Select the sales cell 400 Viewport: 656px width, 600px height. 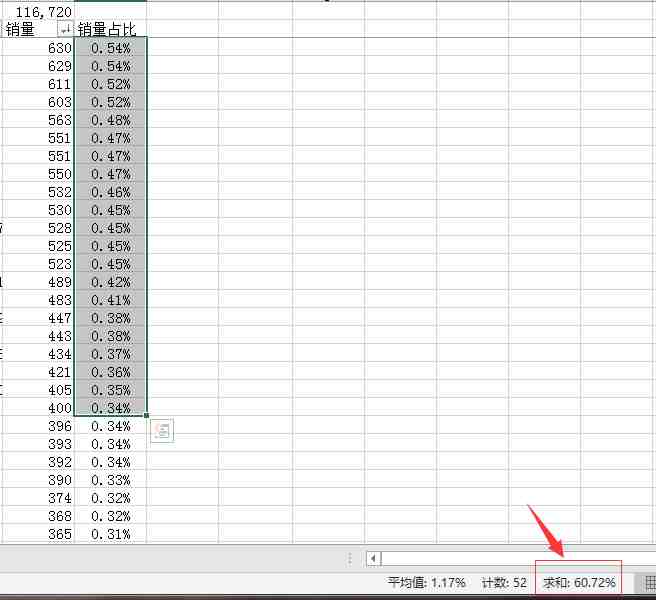click(38, 408)
